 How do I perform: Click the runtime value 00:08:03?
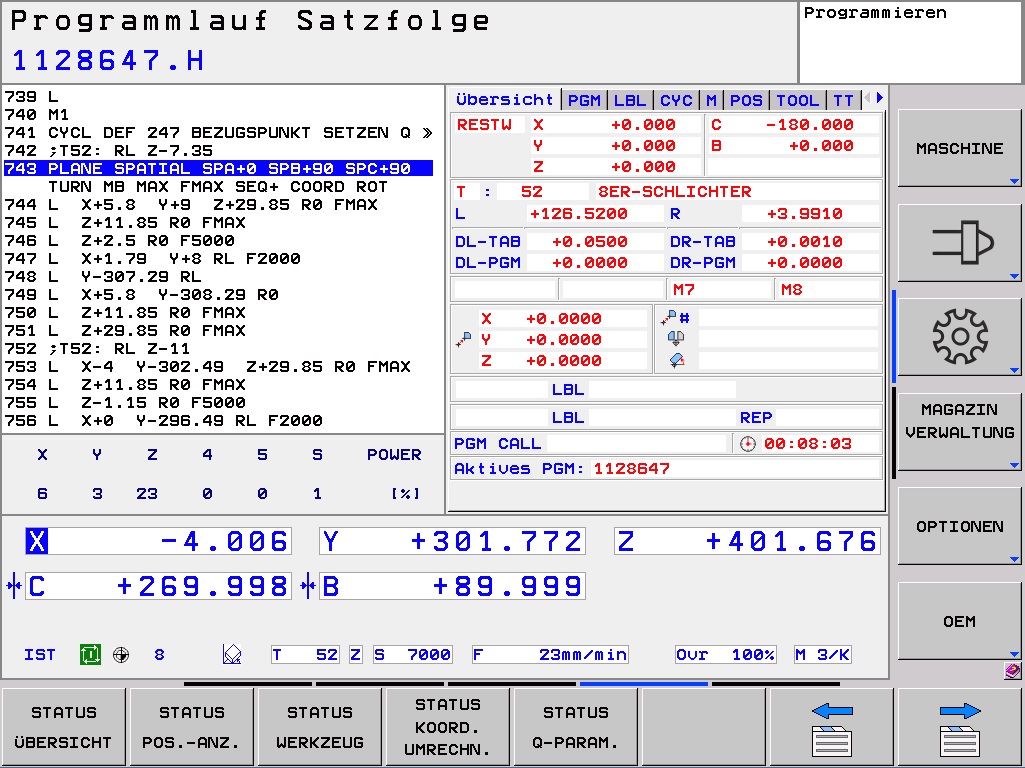pyautogui.click(x=807, y=444)
